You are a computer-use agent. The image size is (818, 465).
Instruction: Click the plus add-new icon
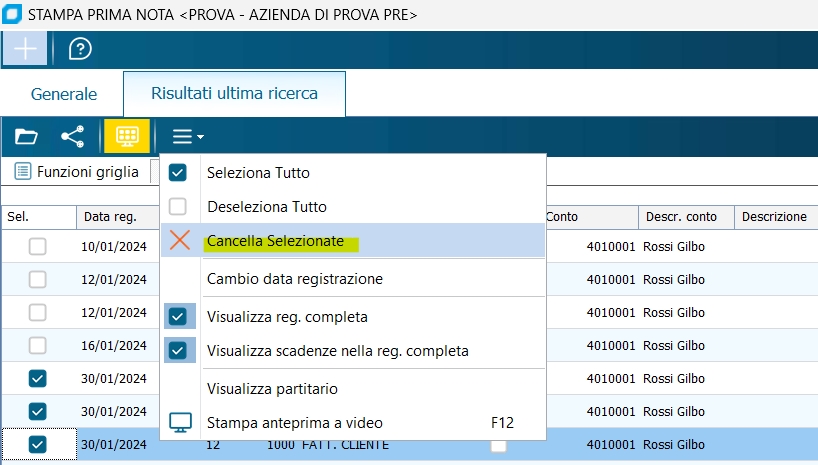25,48
